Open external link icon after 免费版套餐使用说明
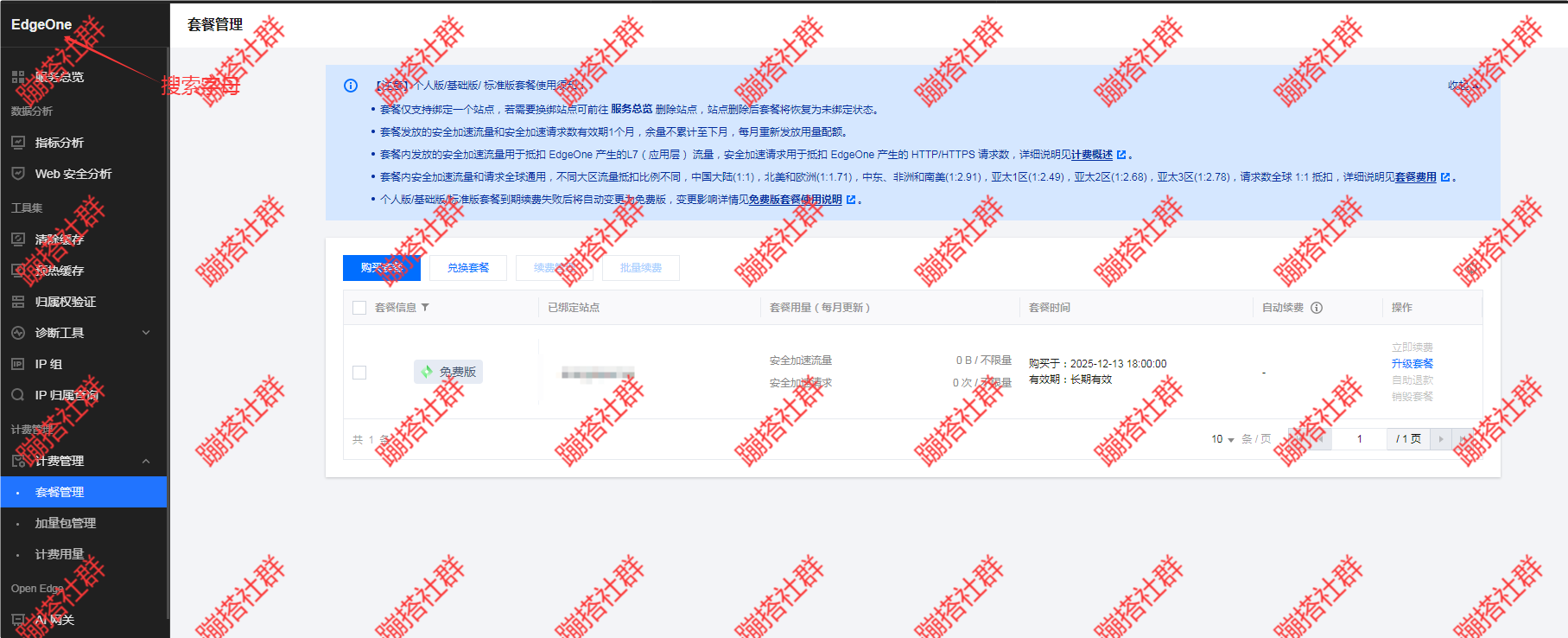 (x=851, y=200)
